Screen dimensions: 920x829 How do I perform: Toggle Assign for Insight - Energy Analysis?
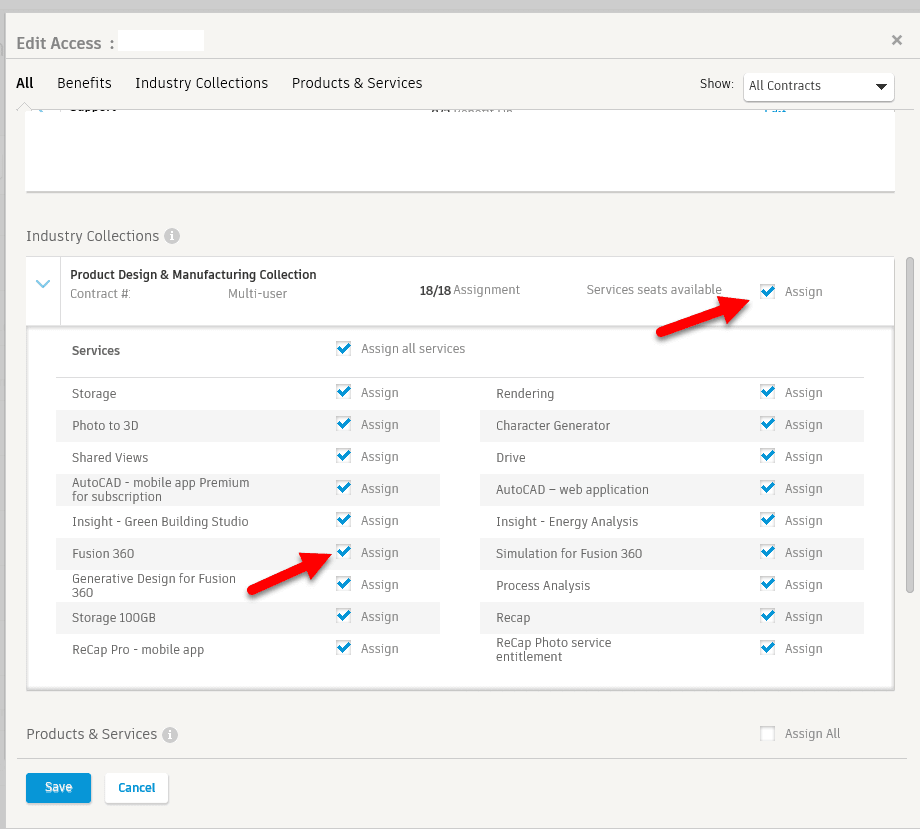pyautogui.click(x=767, y=520)
